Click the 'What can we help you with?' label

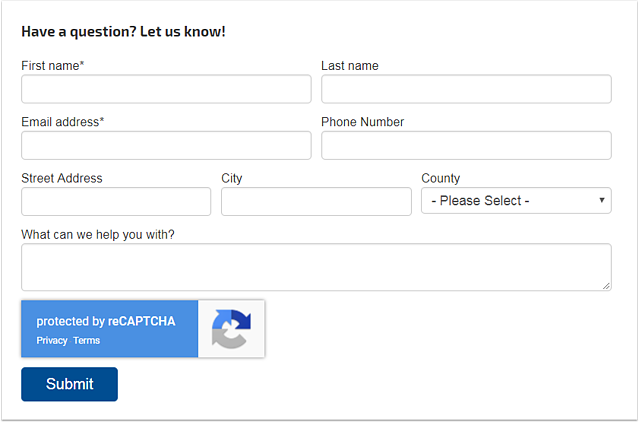pyautogui.click(x=98, y=234)
